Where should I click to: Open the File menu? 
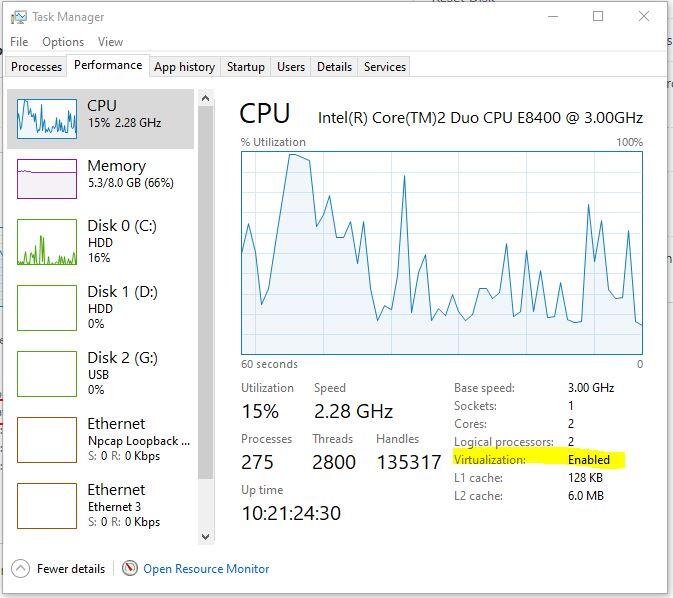click(x=19, y=42)
